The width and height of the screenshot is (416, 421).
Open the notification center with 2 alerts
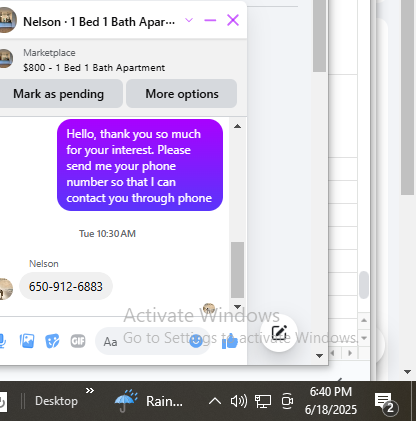pos(385,403)
